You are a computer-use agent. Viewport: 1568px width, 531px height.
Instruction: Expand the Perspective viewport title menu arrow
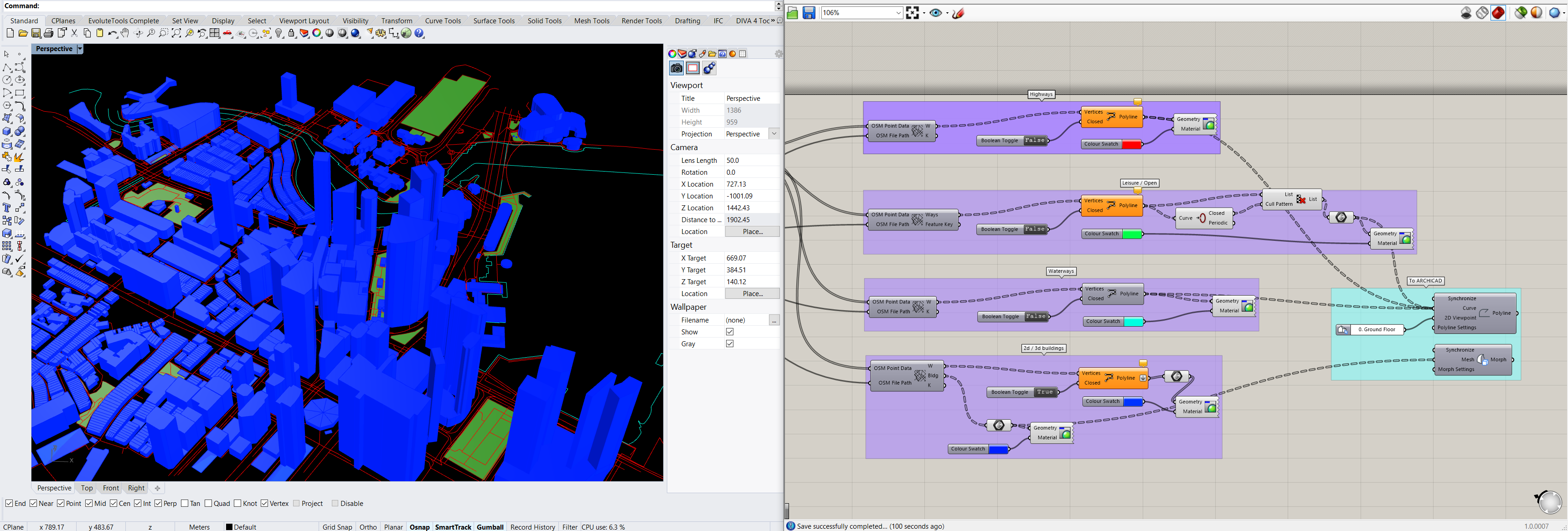(x=80, y=48)
